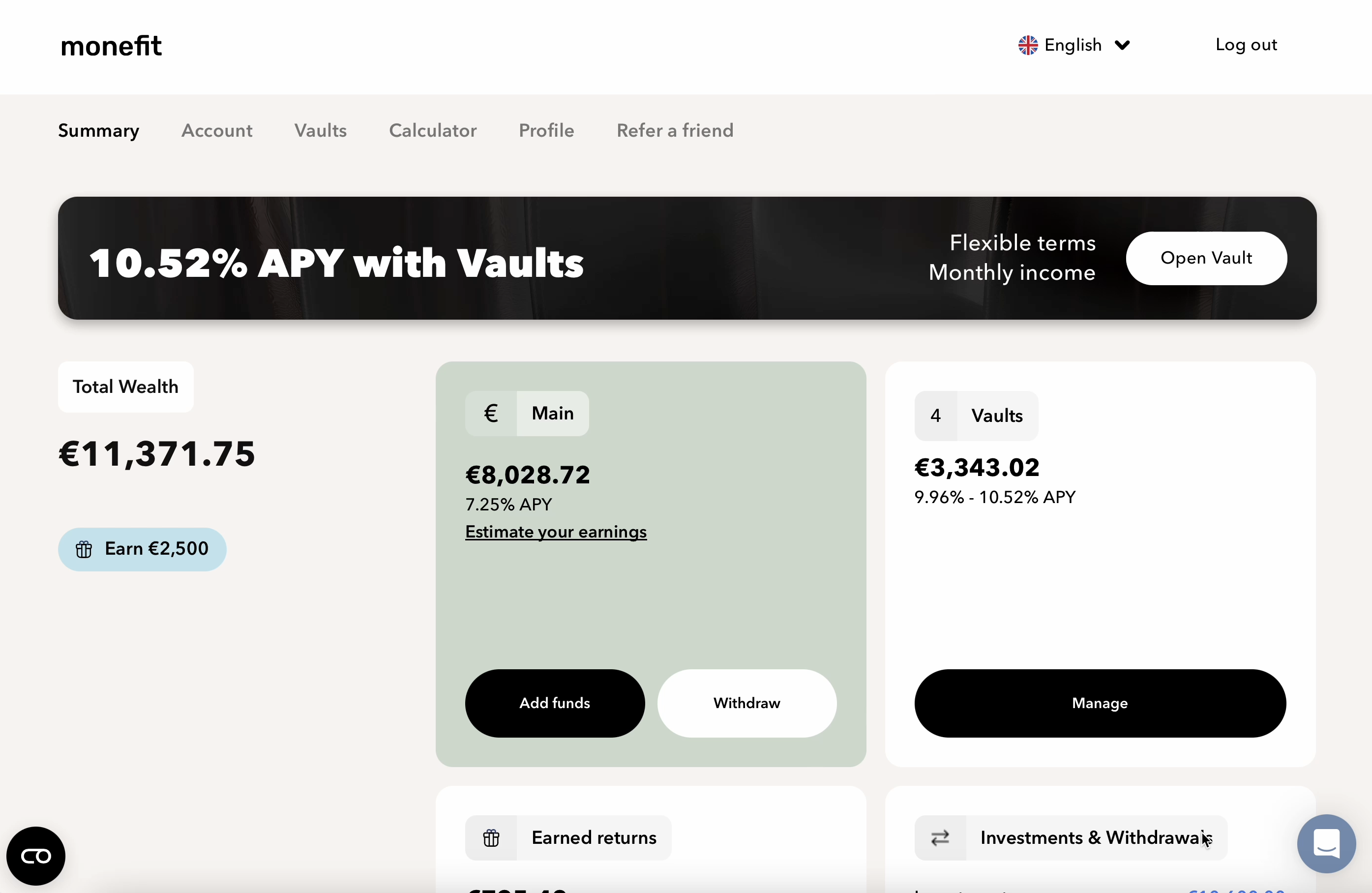The image size is (1372, 893).
Task: Follow the Estimate your earnings link
Action: 556,532
